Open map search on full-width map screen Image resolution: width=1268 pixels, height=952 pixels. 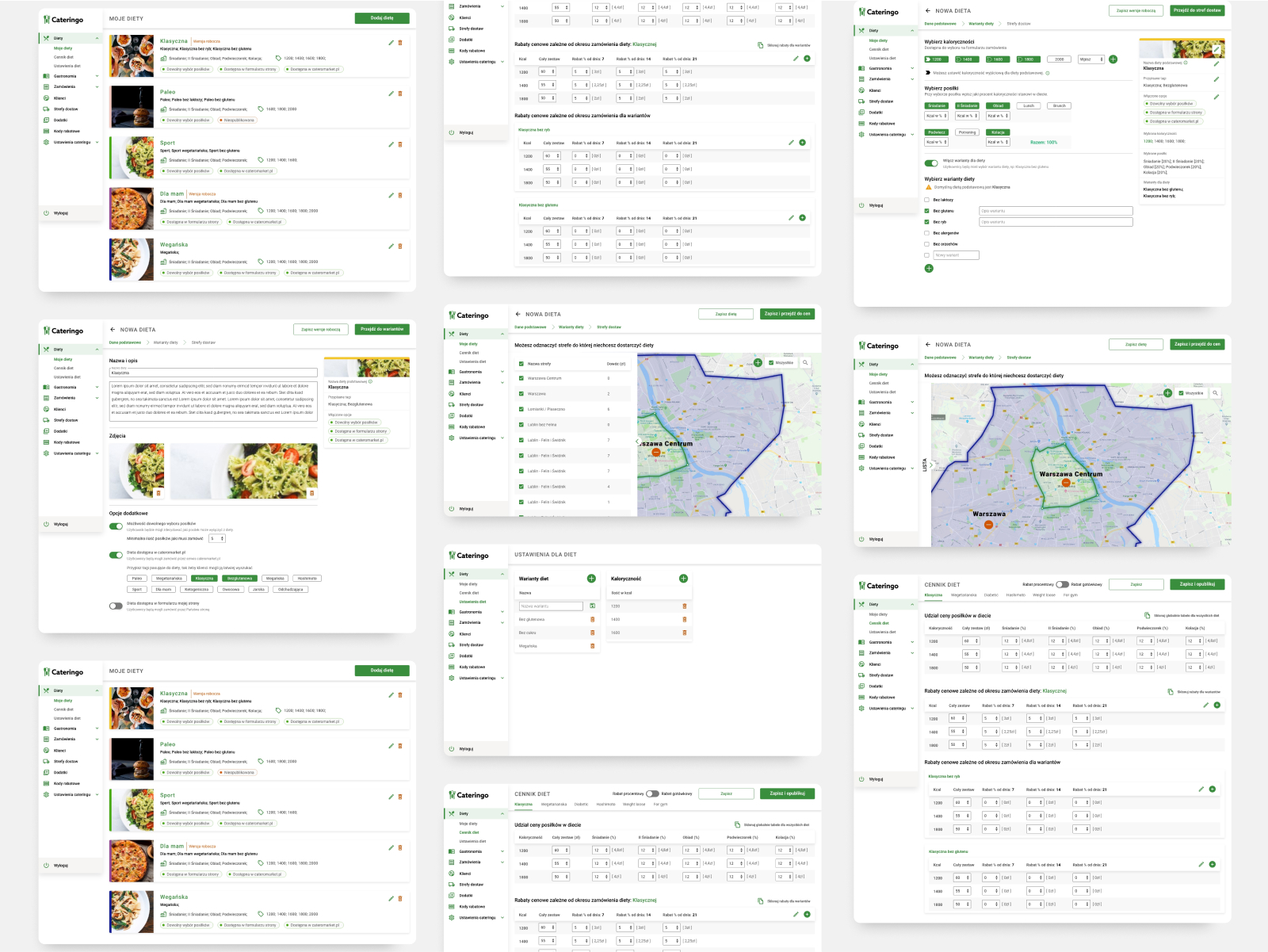[x=1215, y=392]
